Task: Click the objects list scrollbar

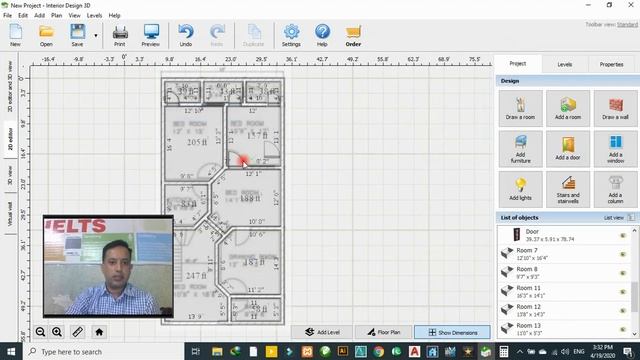Action: 635,296
